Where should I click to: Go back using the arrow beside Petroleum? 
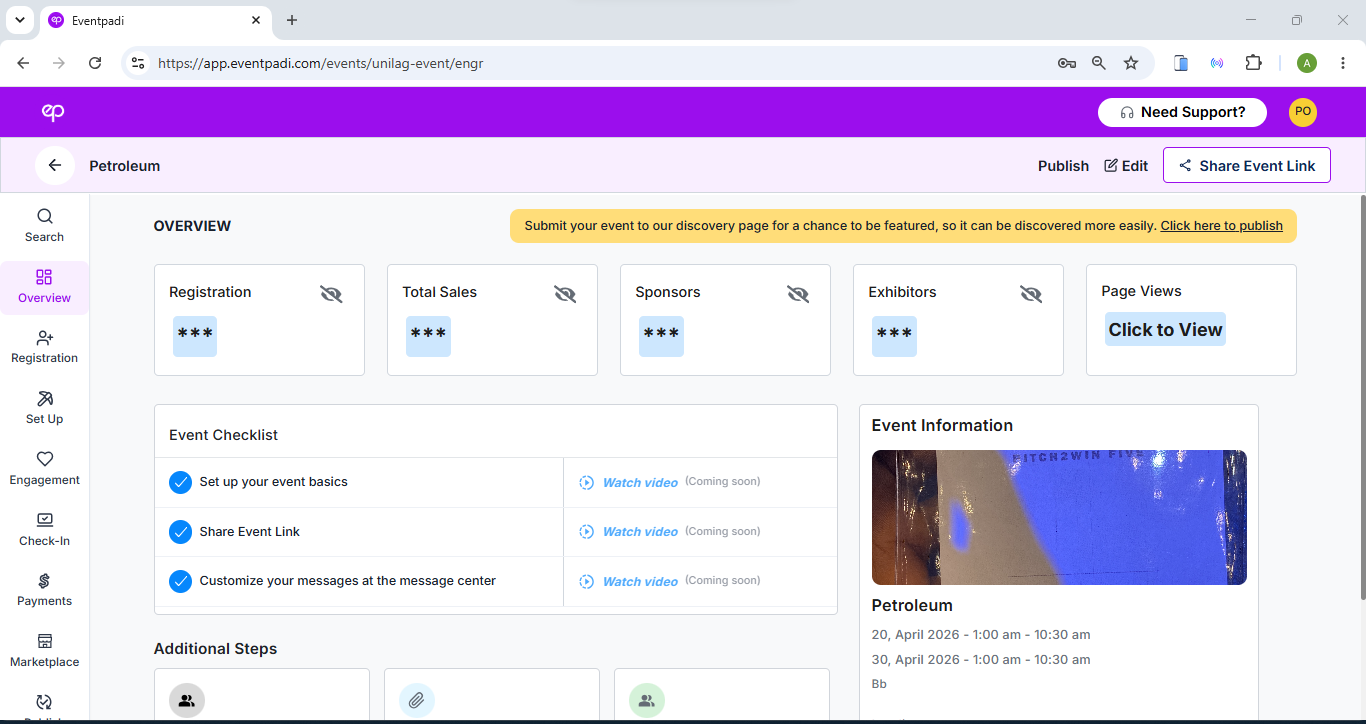tap(55, 166)
